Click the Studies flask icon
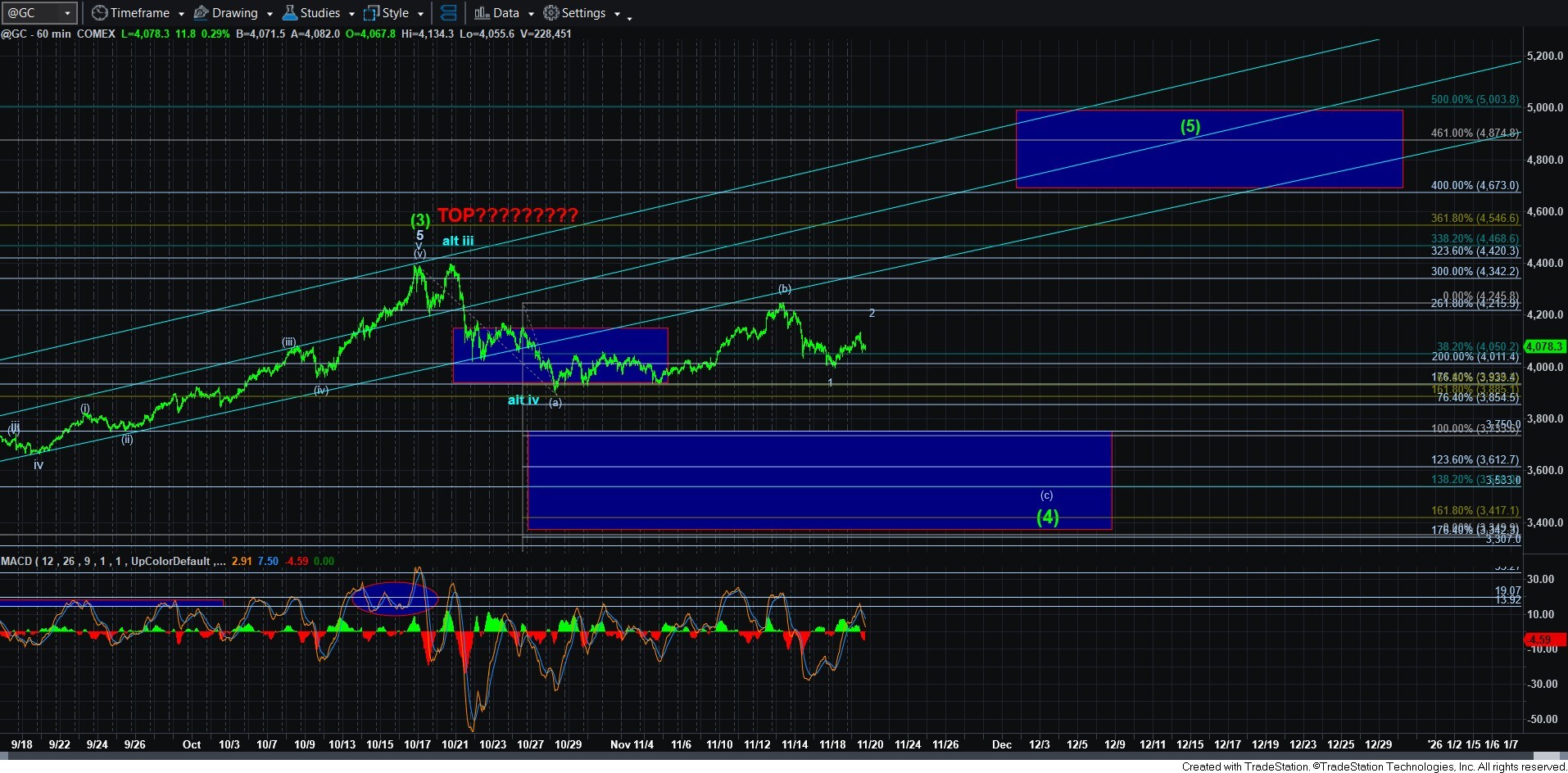Image resolution: width=1568 pixels, height=773 pixels. 289,13
